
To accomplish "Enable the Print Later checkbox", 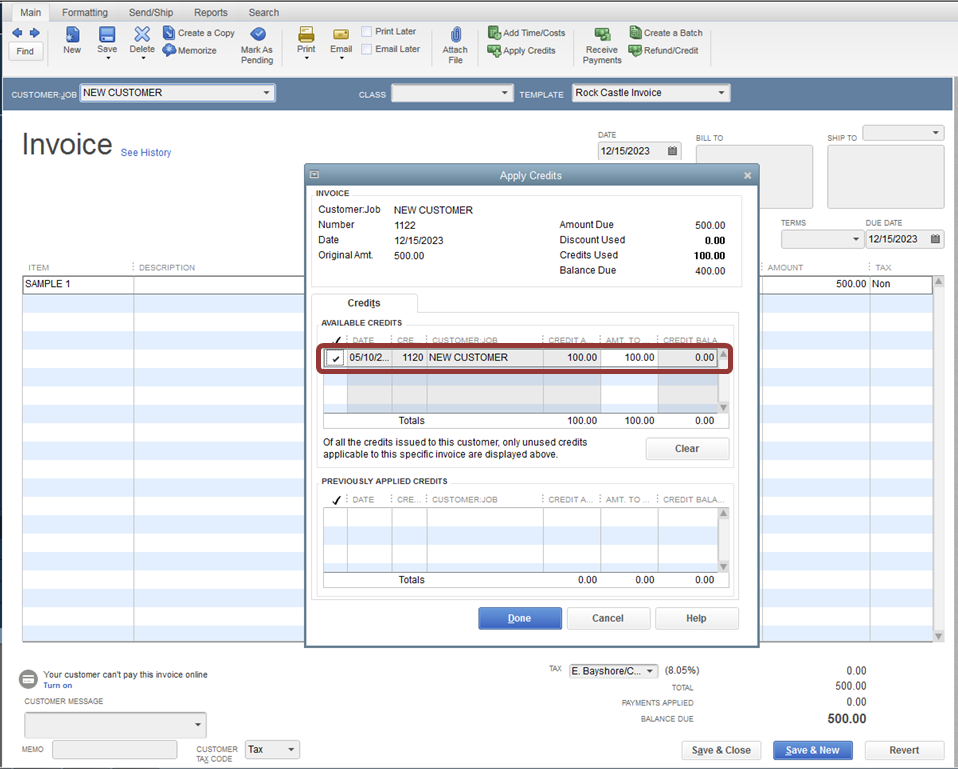I will 367,32.
